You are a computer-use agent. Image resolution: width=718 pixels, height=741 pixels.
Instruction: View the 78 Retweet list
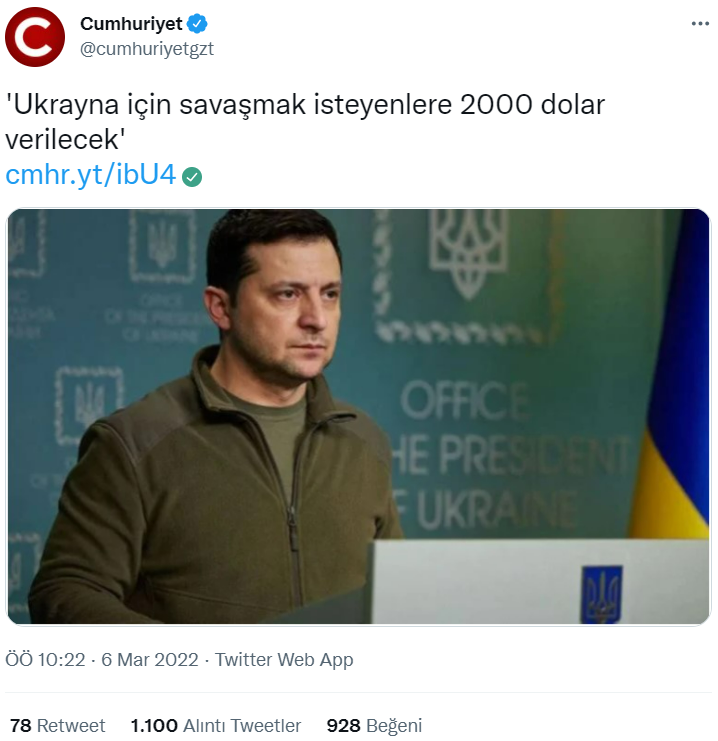[x=58, y=725]
